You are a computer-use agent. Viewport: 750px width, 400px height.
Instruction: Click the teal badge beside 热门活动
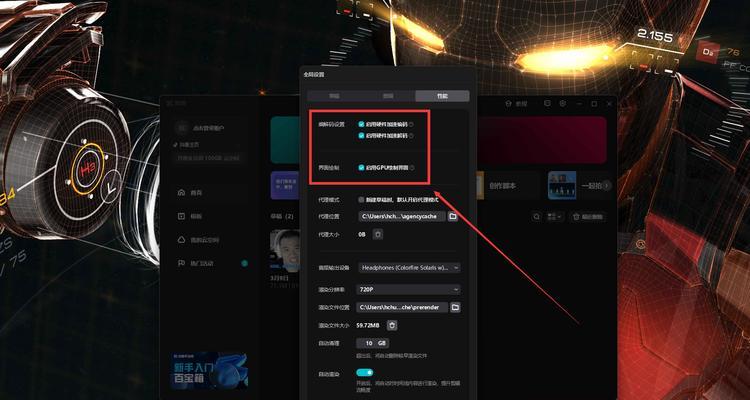point(244,263)
